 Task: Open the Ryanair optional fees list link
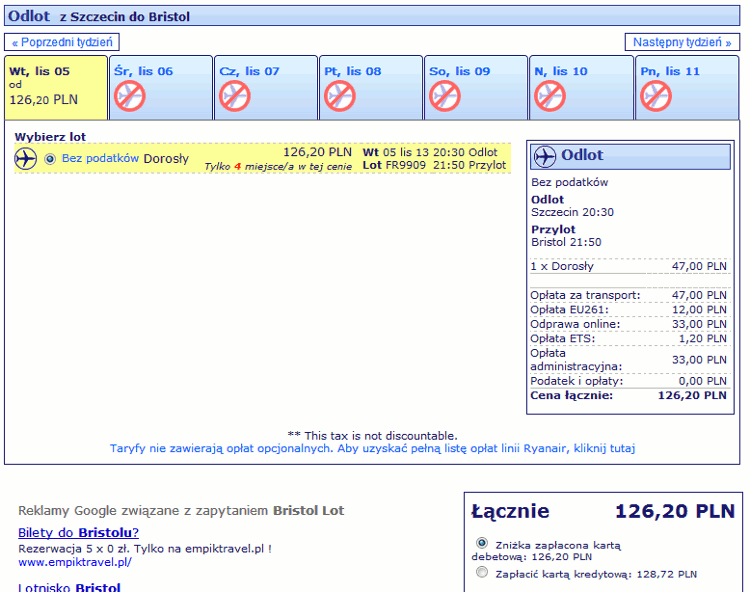point(373,449)
